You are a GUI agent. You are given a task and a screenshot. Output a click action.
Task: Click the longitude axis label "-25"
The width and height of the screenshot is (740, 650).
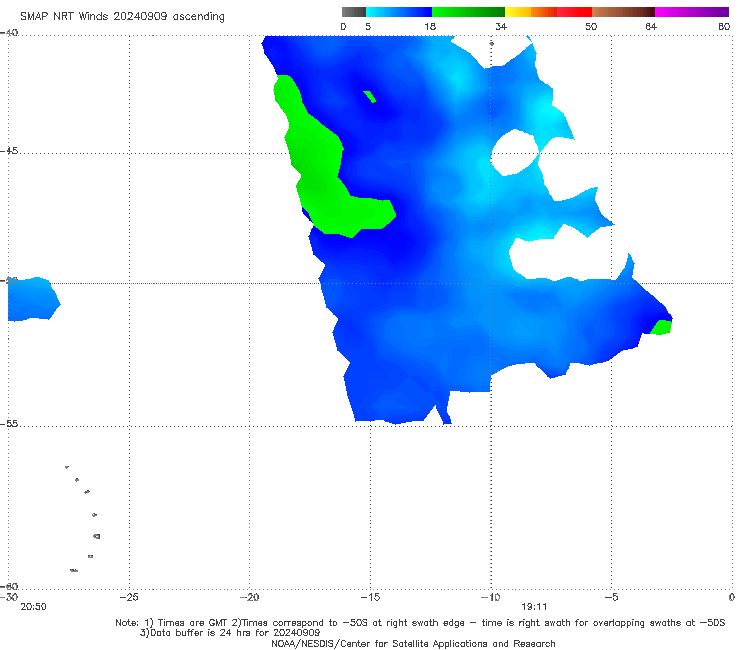click(129, 597)
